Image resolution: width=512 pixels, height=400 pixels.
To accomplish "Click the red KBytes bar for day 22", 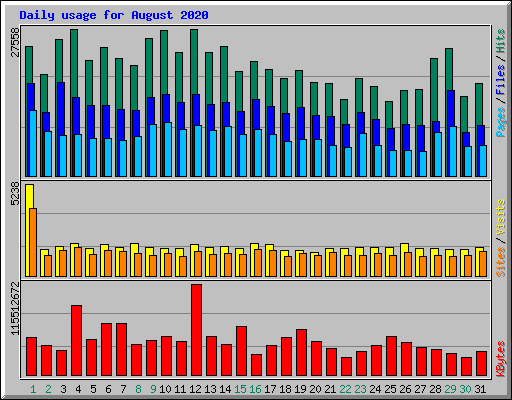I will coord(346,367).
